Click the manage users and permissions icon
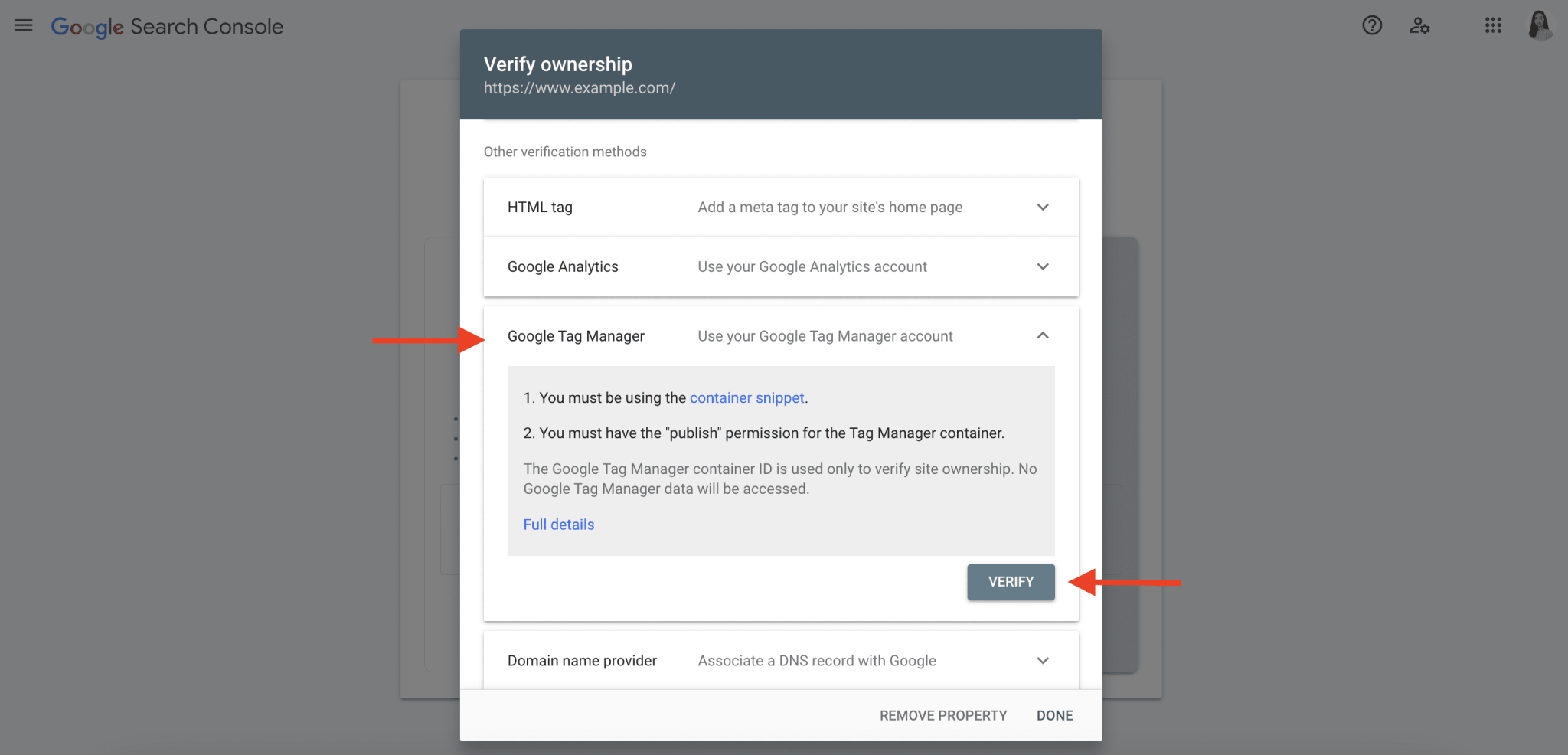The width and height of the screenshot is (1568, 755). click(x=1420, y=25)
